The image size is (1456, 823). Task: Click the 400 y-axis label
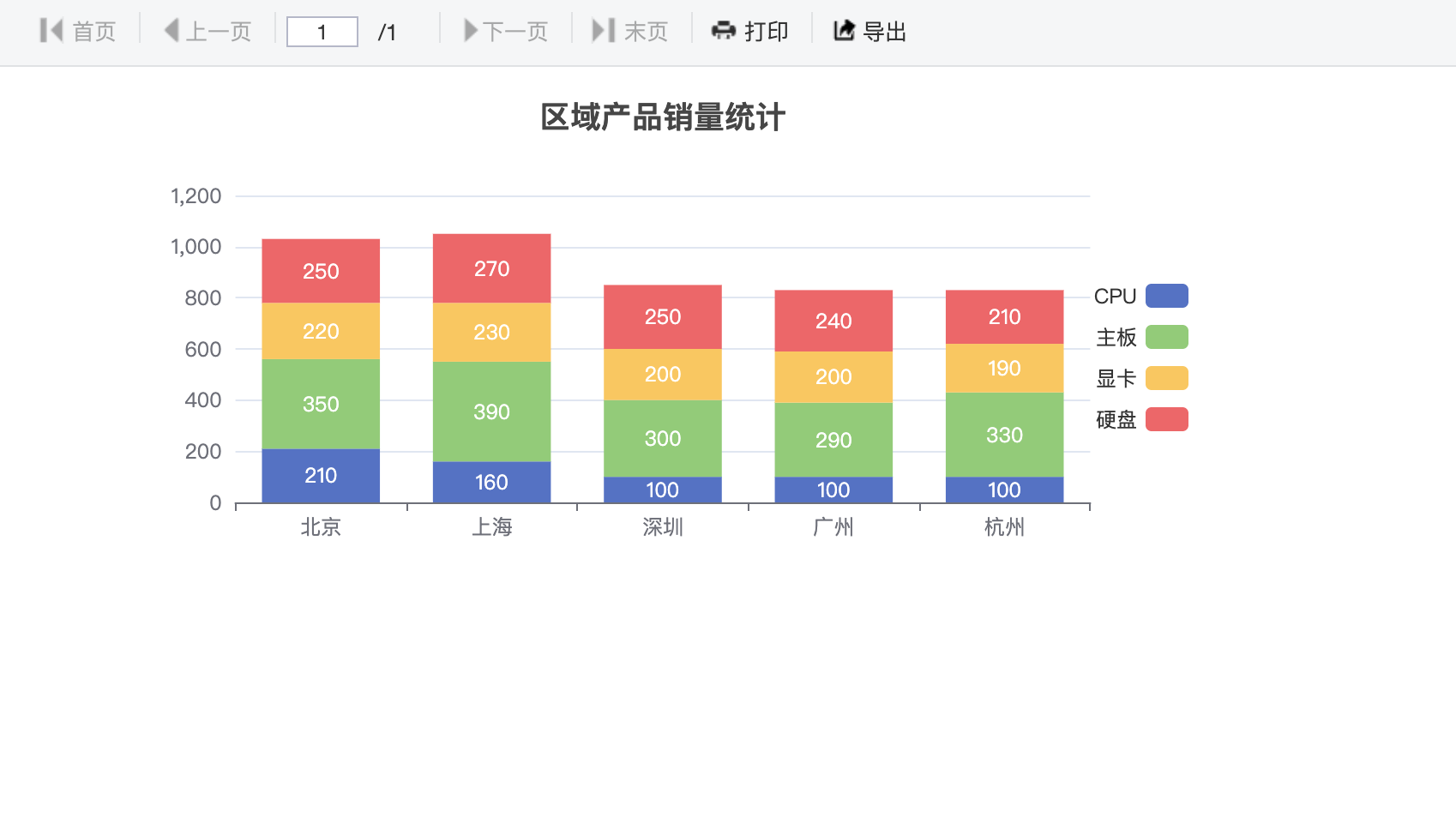click(x=203, y=400)
